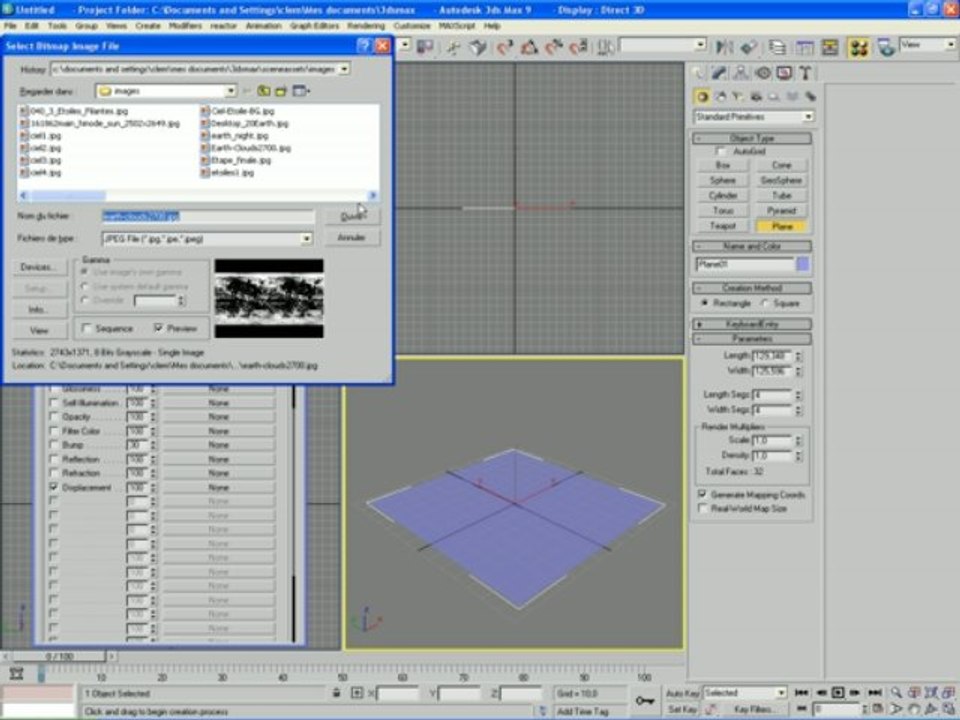Open the Schematic View icon
This screenshot has width=960, height=720.
(830, 47)
